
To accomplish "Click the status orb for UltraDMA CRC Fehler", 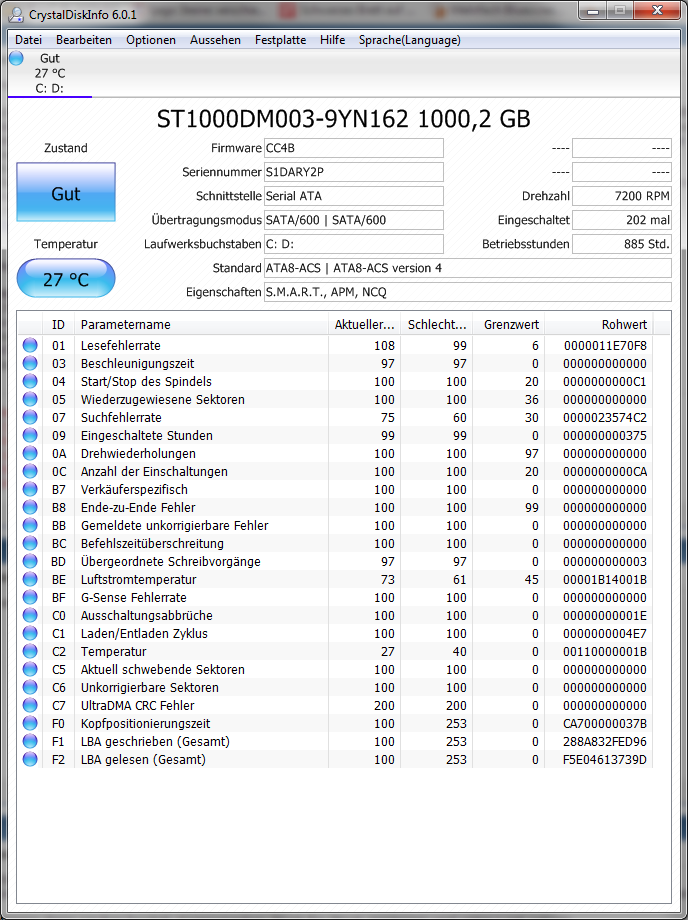I will [30, 705].
